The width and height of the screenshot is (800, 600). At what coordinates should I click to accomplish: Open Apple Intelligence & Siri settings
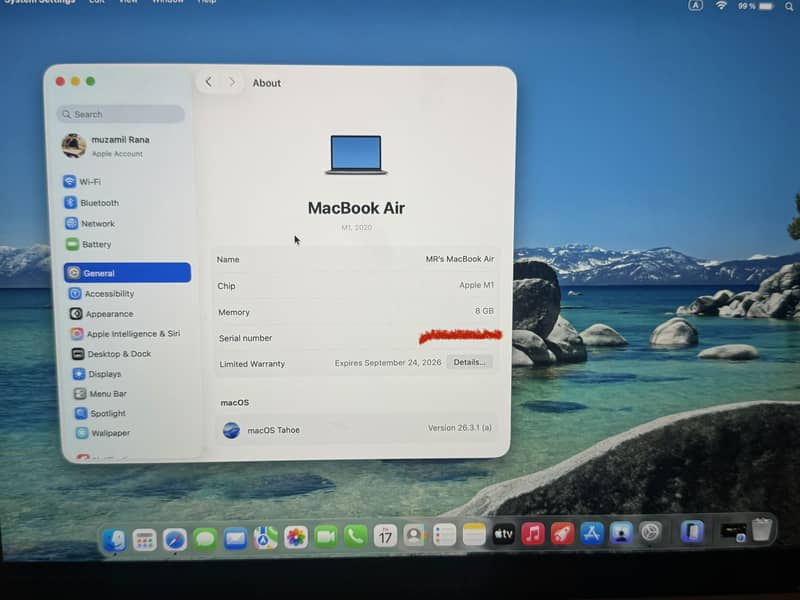point(126,334)
